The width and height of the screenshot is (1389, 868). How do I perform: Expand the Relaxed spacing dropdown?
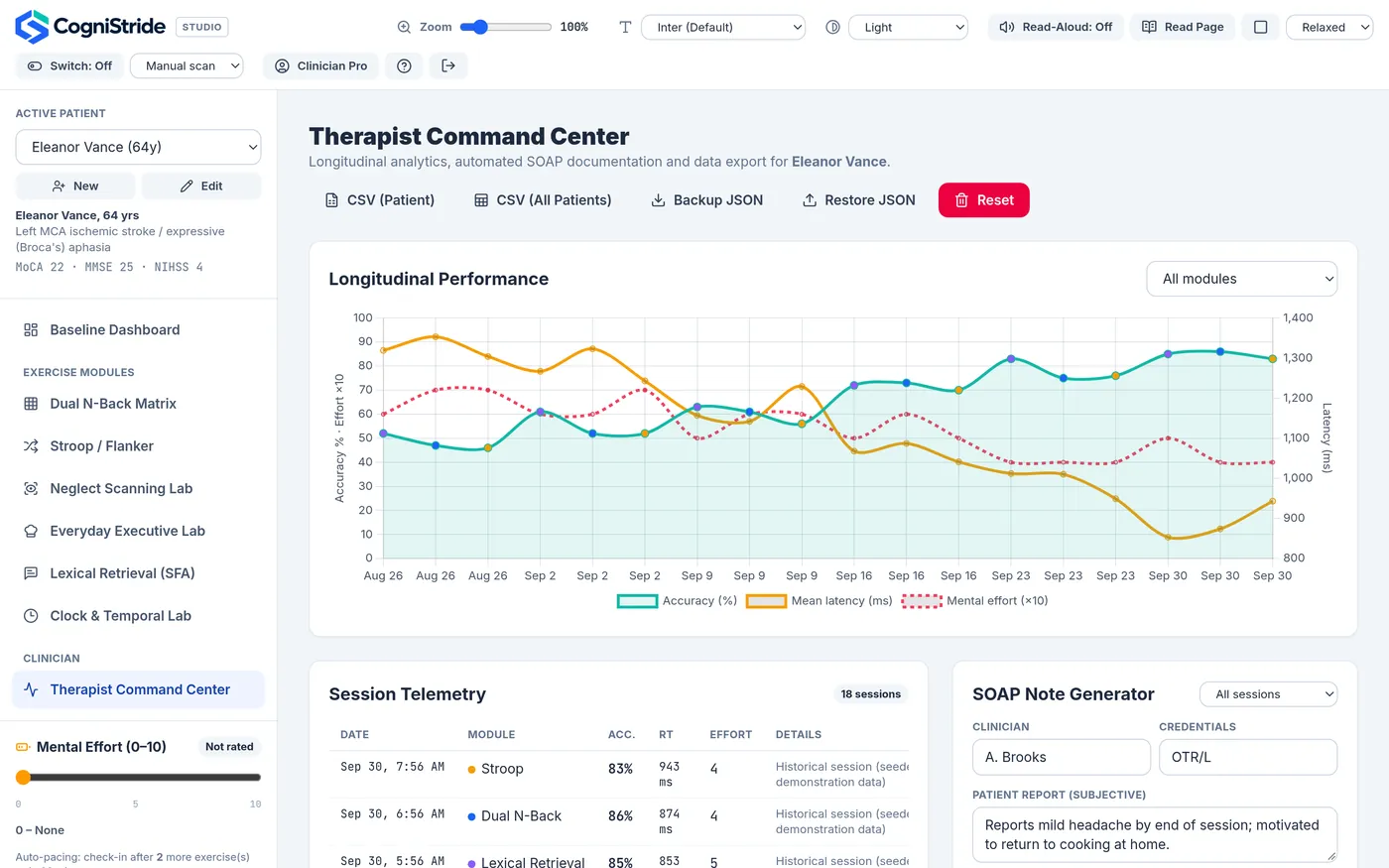pyautogui.click(x=1329, y=27)
